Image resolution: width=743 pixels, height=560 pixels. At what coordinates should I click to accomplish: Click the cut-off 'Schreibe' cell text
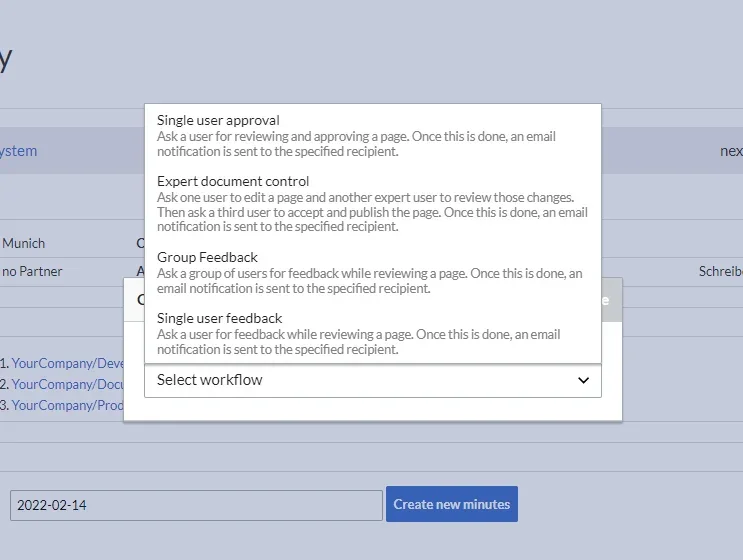point(720,271)
